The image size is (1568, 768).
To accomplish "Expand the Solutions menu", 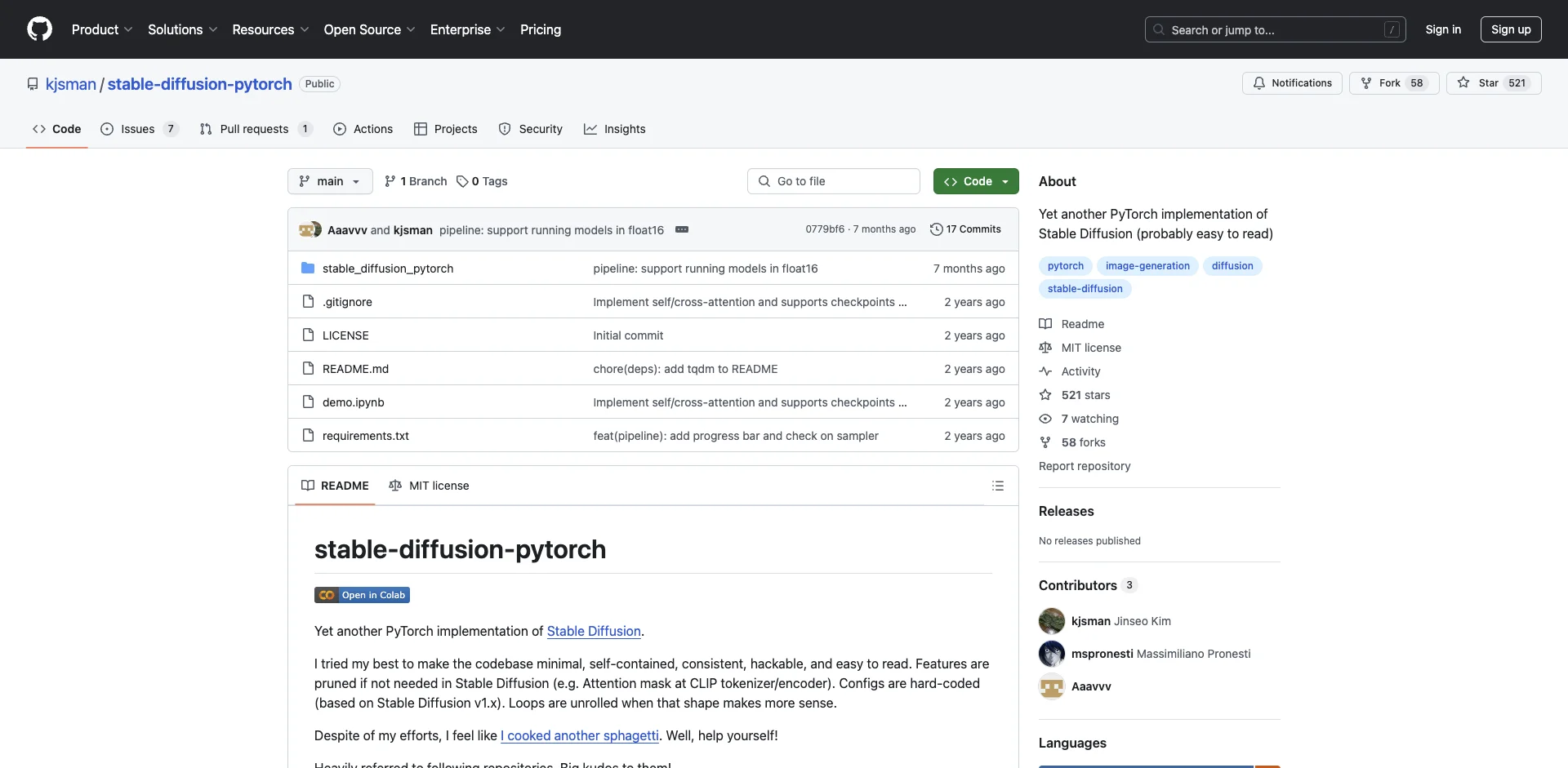I will (182, 29).
